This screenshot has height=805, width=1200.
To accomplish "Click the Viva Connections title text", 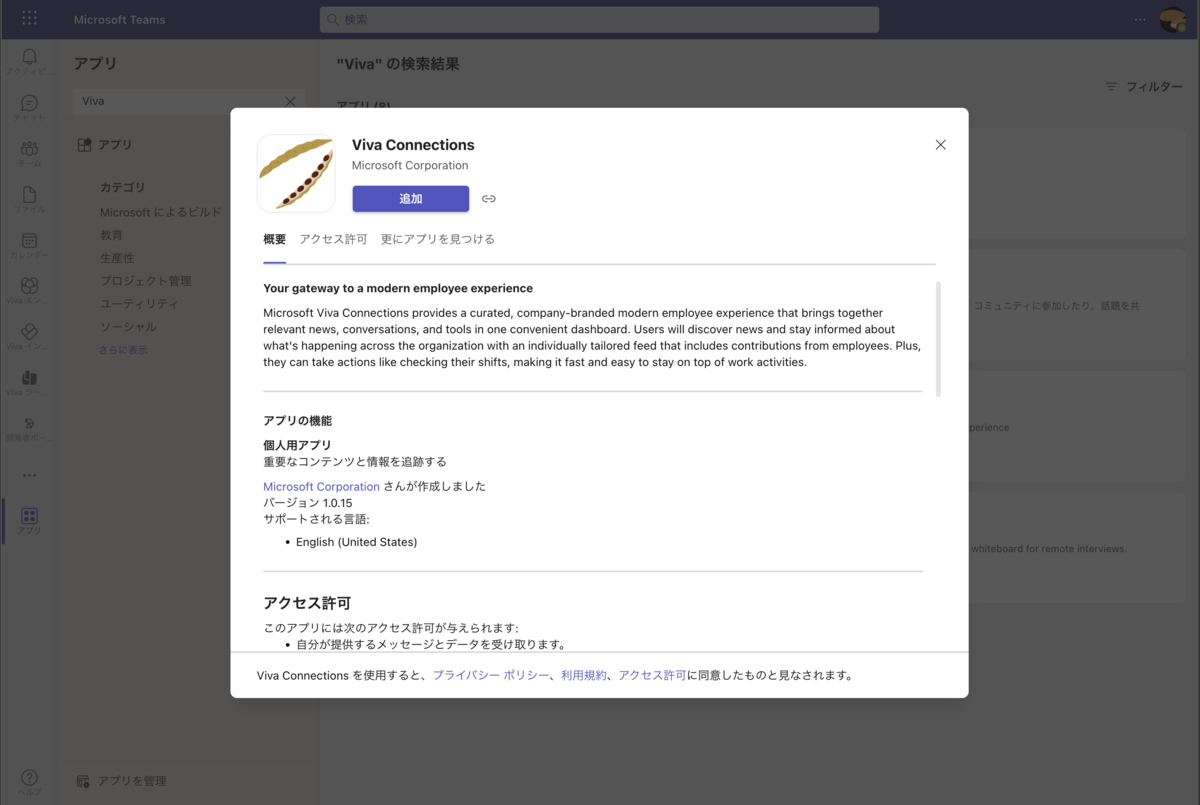I will pos(413,145).
